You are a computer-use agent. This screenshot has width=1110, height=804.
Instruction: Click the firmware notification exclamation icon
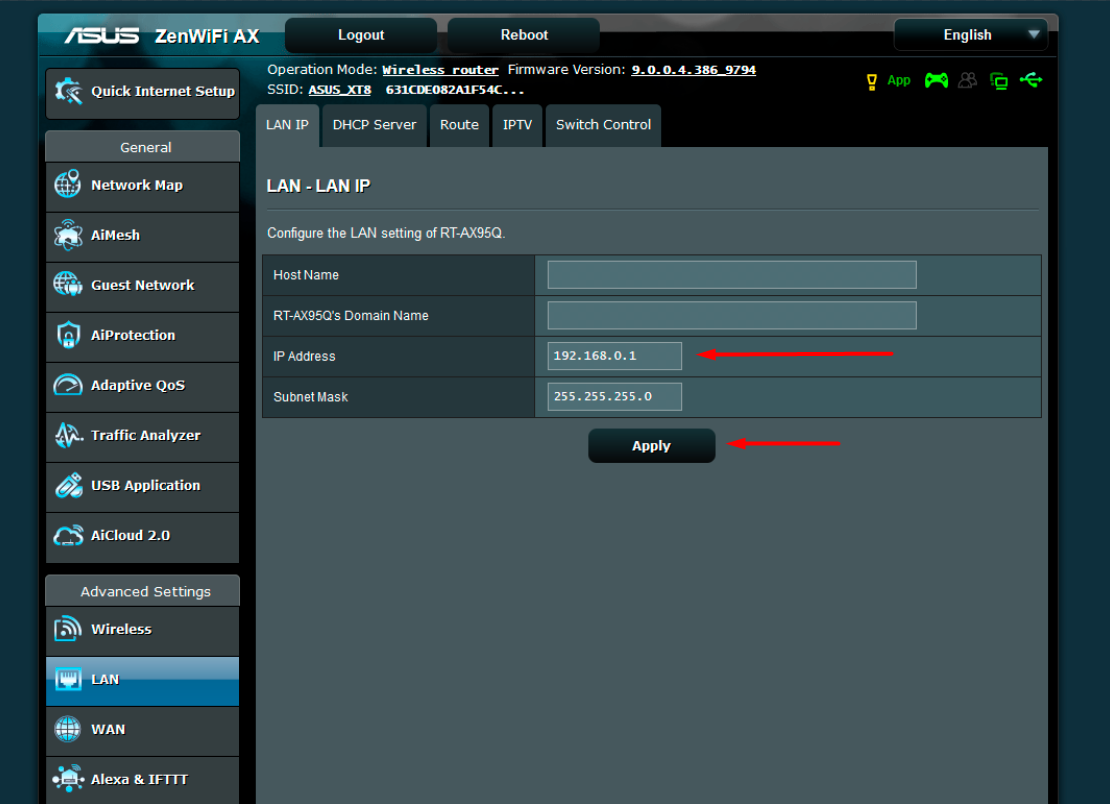[872, 80]
